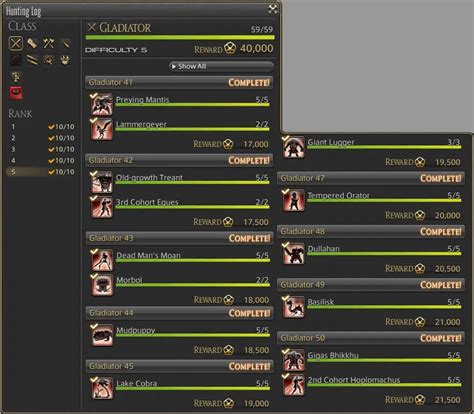Screen dimensions: 474x414
Task: Click the Mudpuppy 5/5 progress bar
Action: (x=193, y=335)
